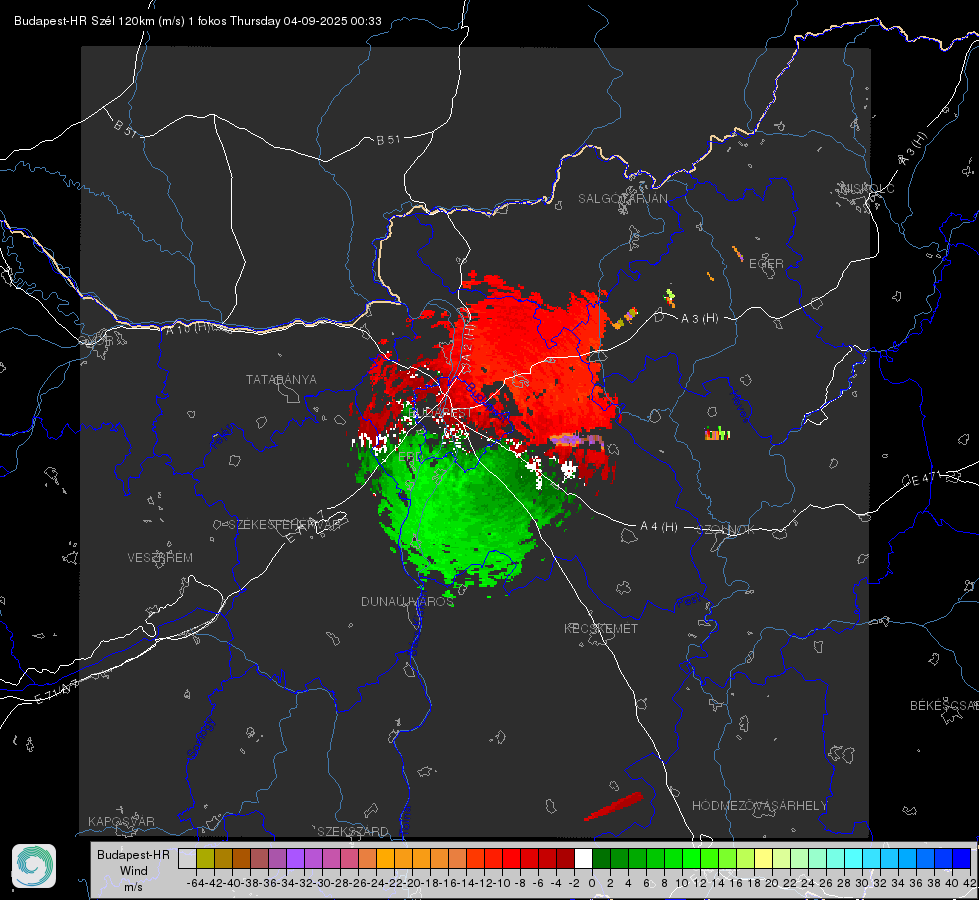Click the timestamp 'Thursday 04-09-2025 00:33'
979x900 pixels.
tap(305, 21)
